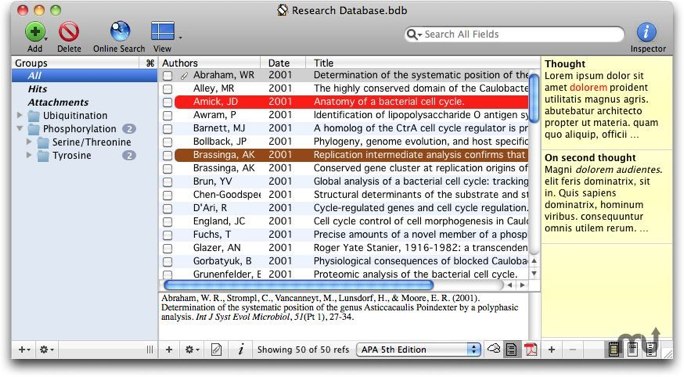Click the cloud-shaped icon in the bottom bar

coord(493,349)
